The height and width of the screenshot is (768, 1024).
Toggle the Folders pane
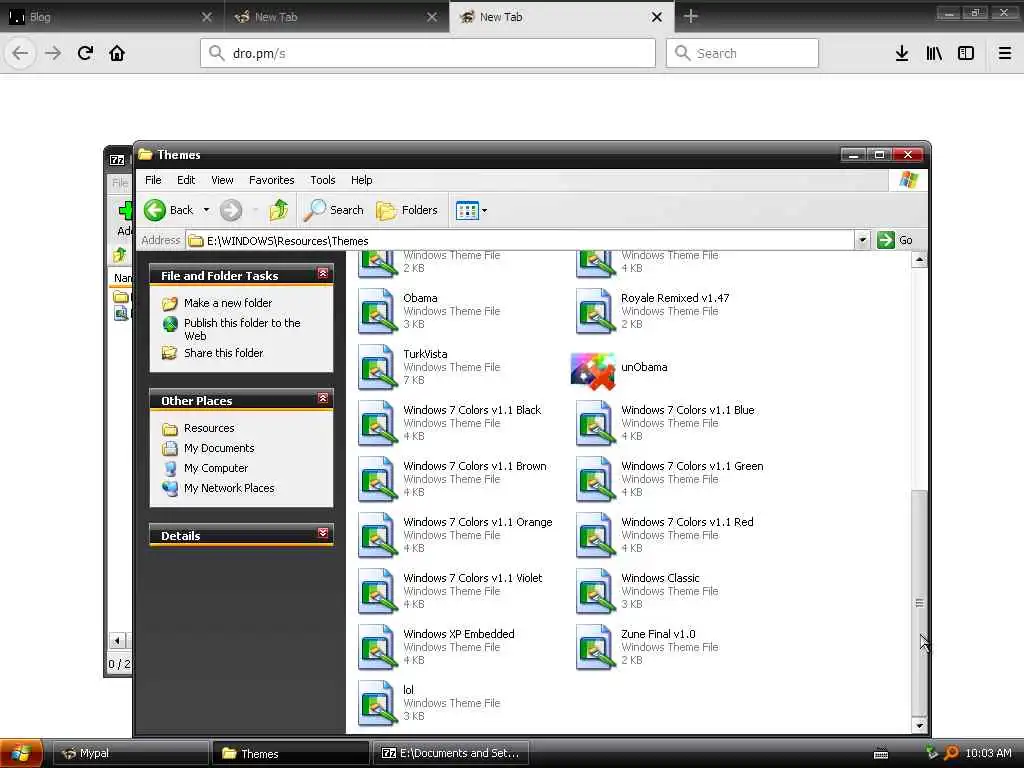(x=407, y=210)
